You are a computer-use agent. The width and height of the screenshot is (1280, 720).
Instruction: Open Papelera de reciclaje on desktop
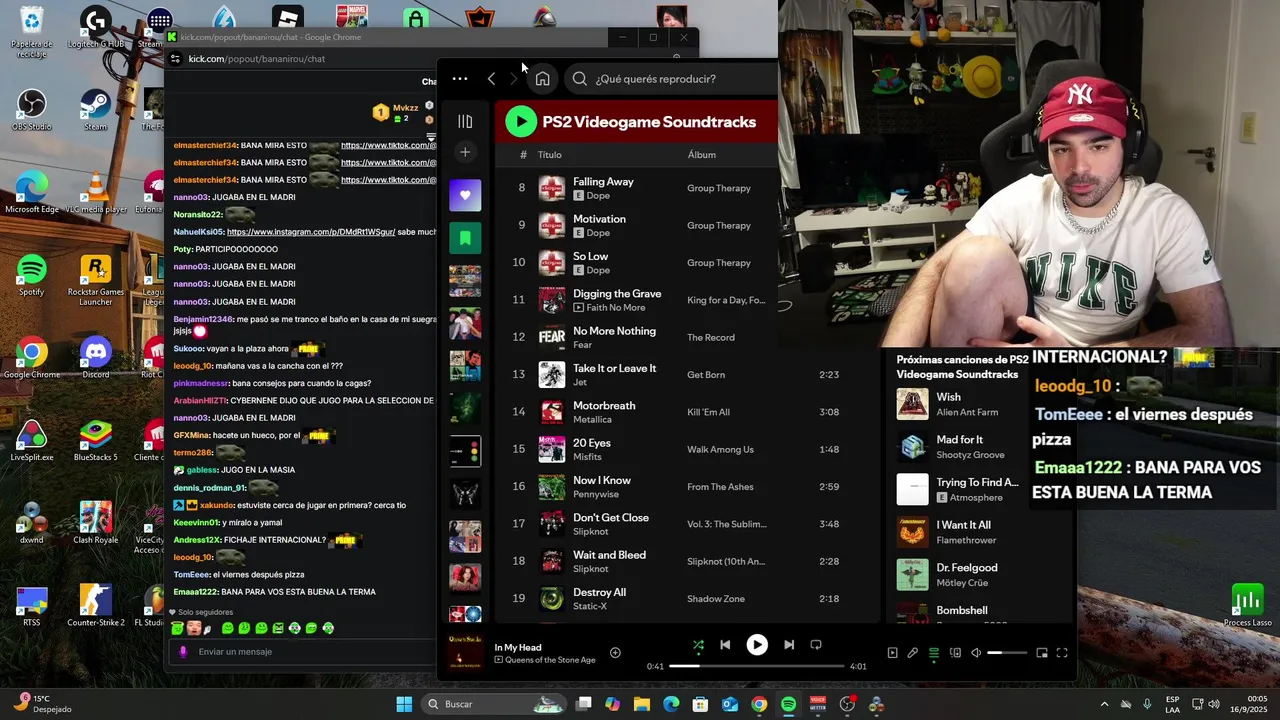point(32,32)
